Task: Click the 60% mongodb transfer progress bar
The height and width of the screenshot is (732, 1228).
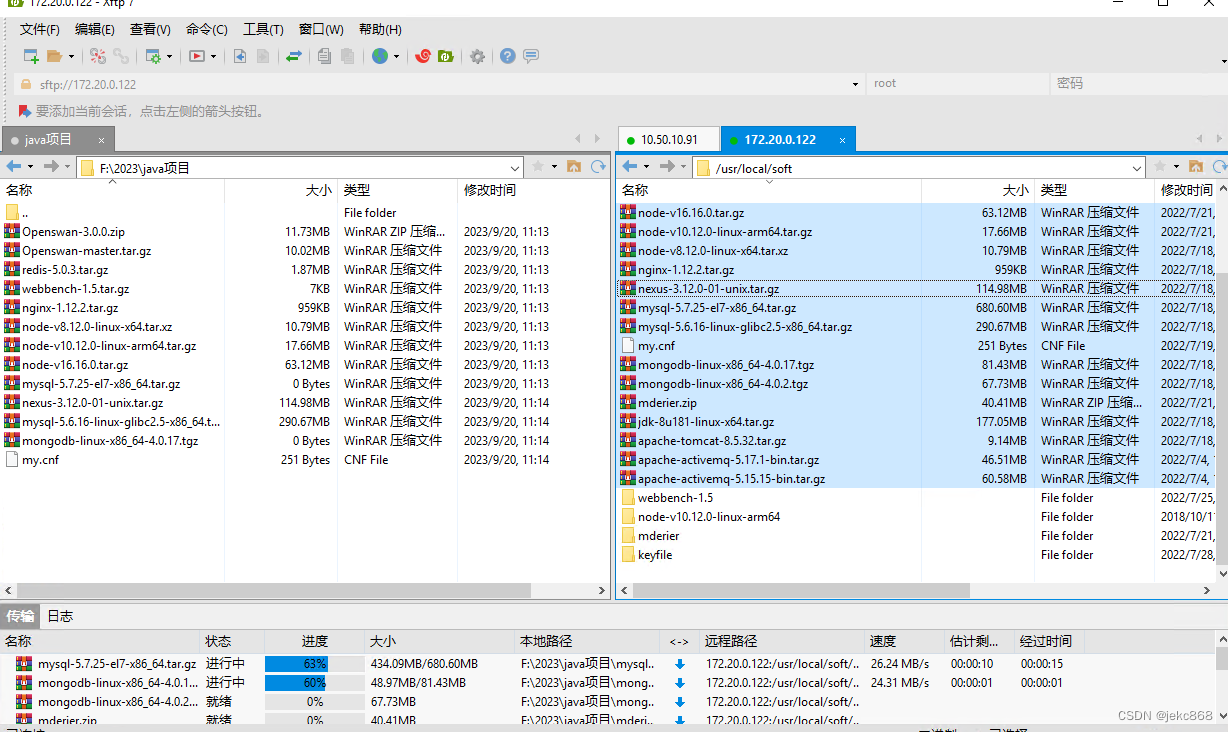Action: coord(314,683)
